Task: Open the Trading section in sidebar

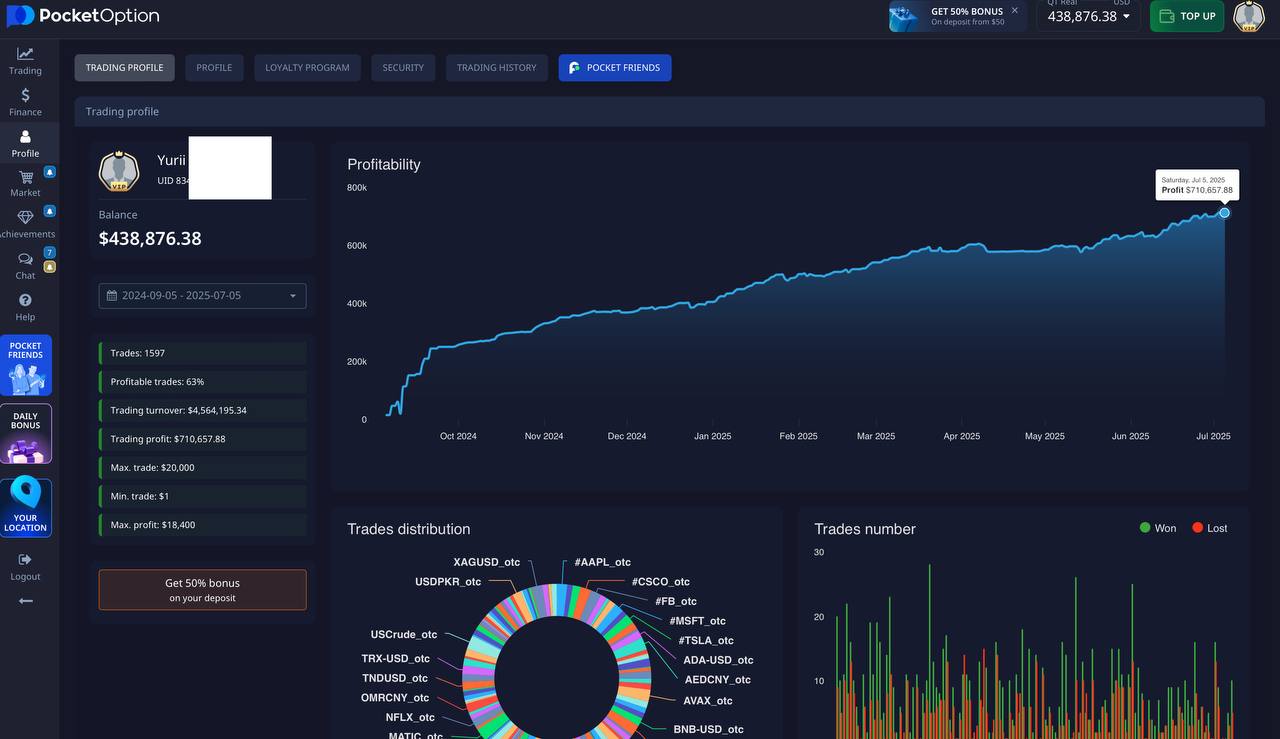Action: point(25,60)
